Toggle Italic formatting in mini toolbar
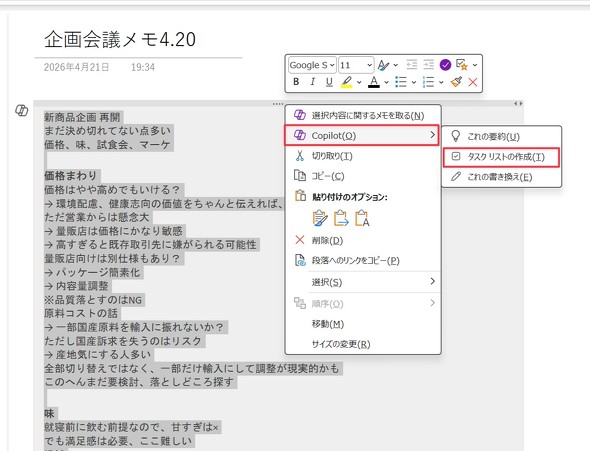Image resolution: width=590 pixels, height=451 pixels. [x=312, y=82]
